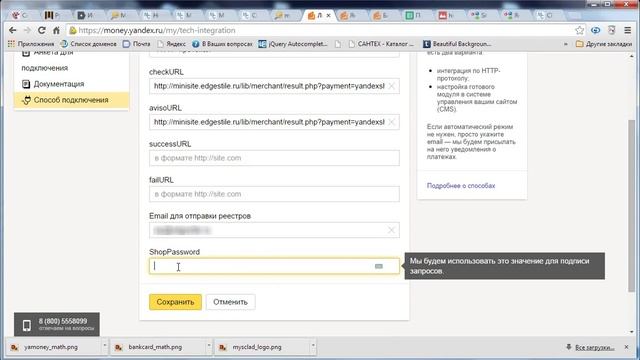Open the downloaded mysclad_logo.png file

point(257,347)
